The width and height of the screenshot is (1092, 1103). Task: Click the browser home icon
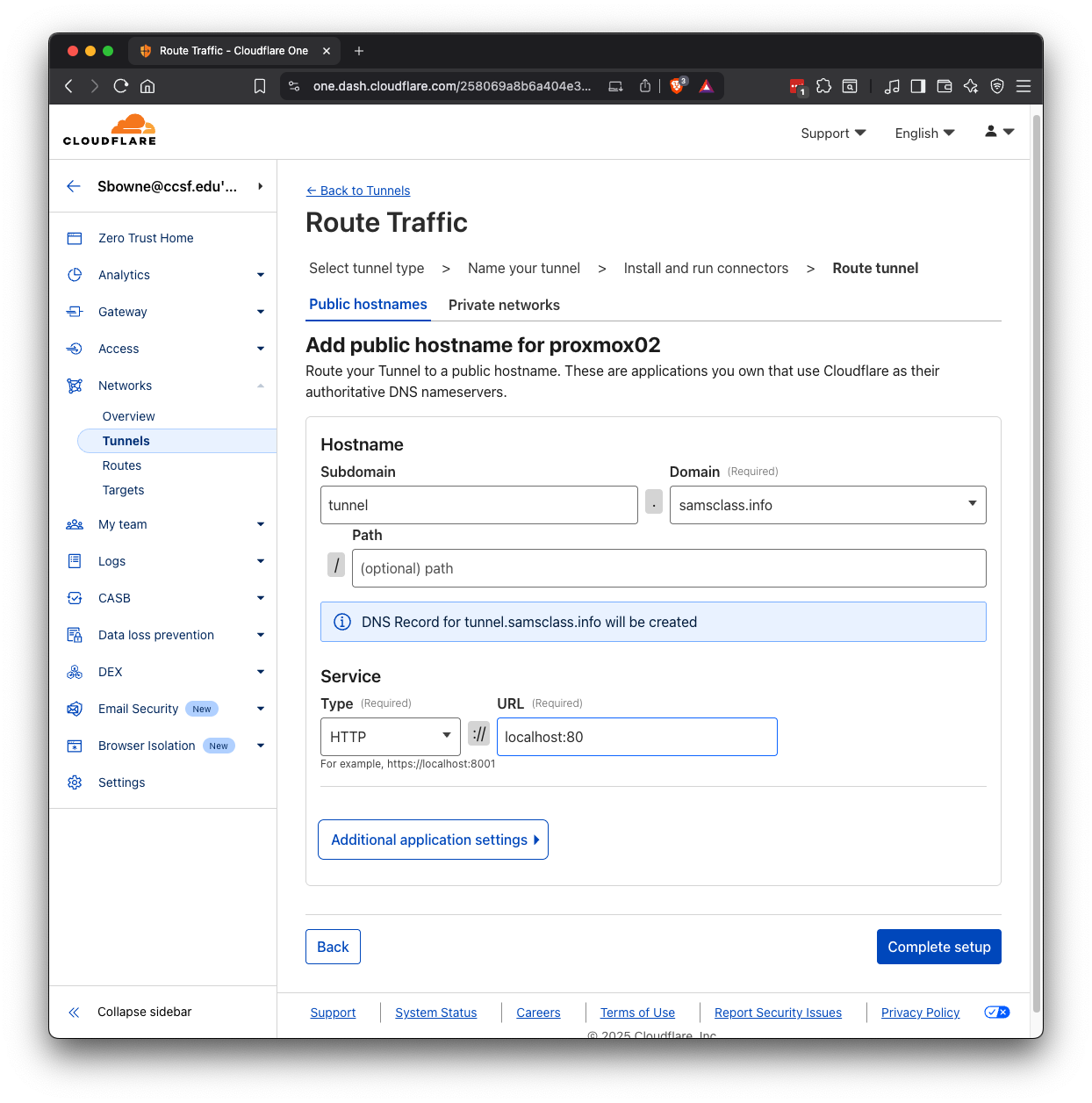click(147, 86)
